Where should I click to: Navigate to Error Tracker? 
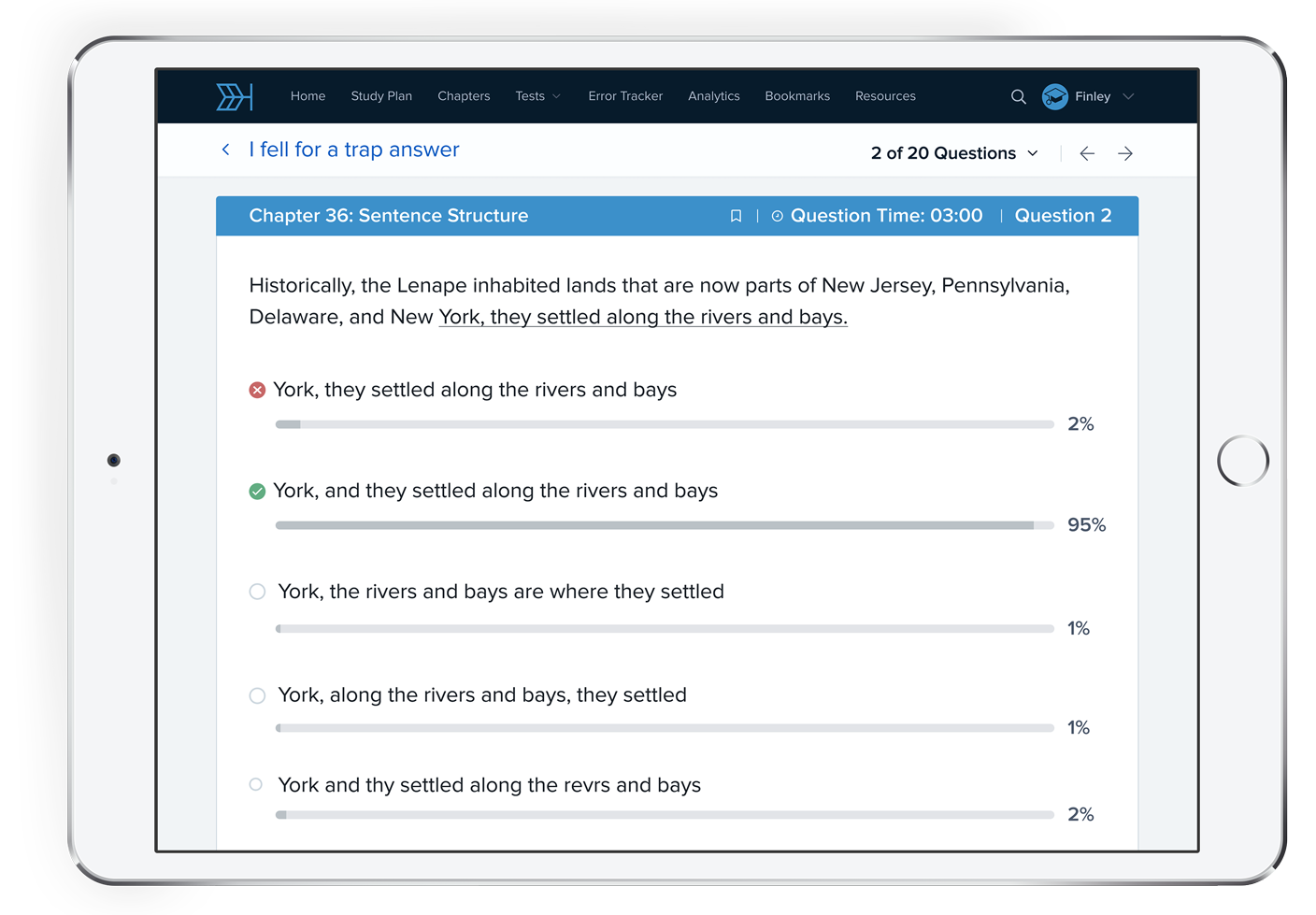624,96
